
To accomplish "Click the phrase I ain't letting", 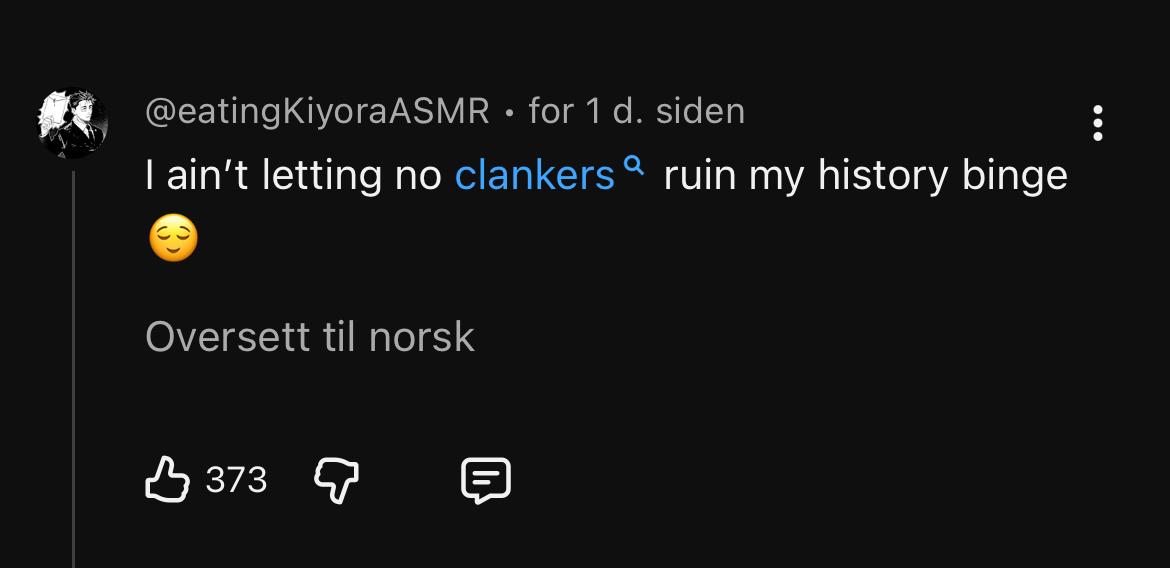I will (x=264, y=176).
